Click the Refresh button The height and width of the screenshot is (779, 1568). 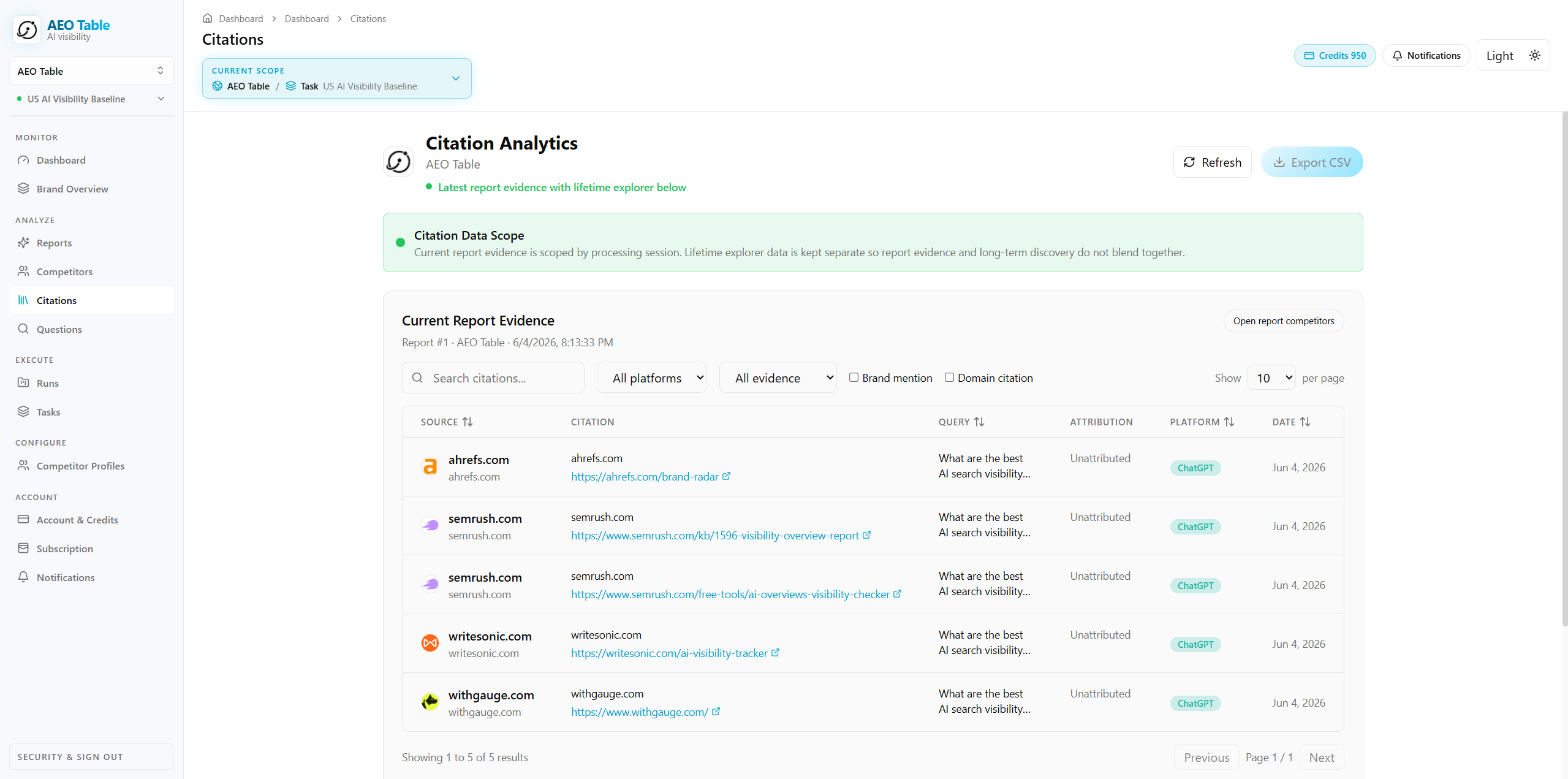1213,162
